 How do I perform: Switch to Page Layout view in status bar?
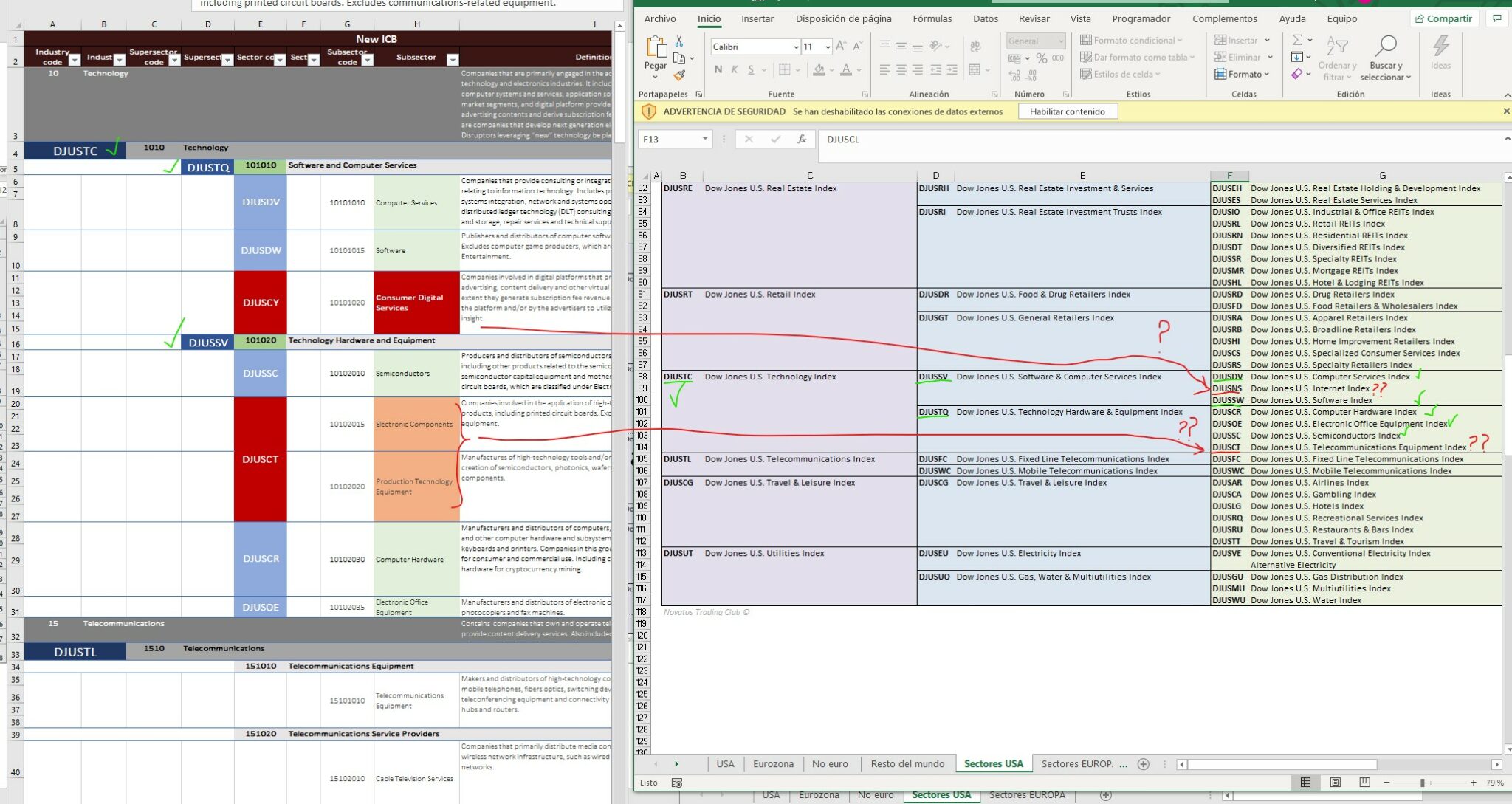(1336, 783)
